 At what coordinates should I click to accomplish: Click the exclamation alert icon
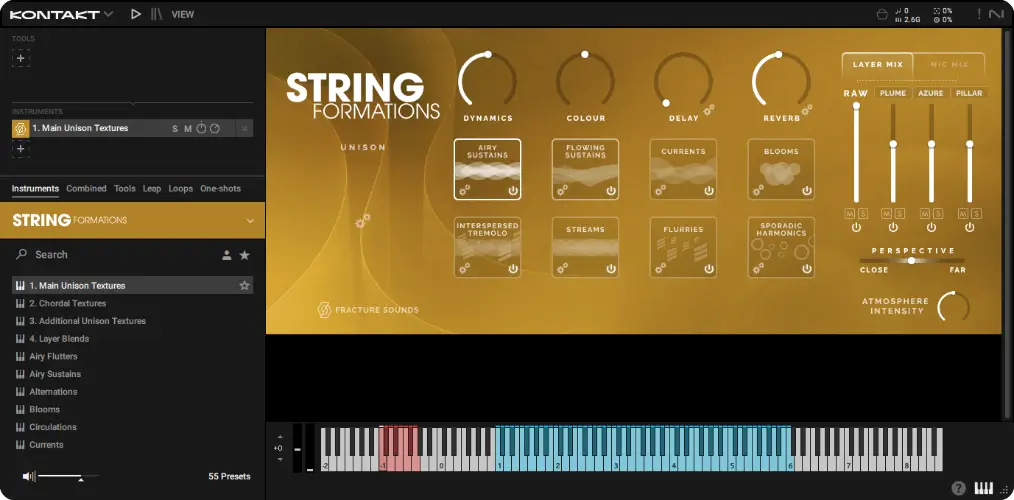[x=979, y=14]
